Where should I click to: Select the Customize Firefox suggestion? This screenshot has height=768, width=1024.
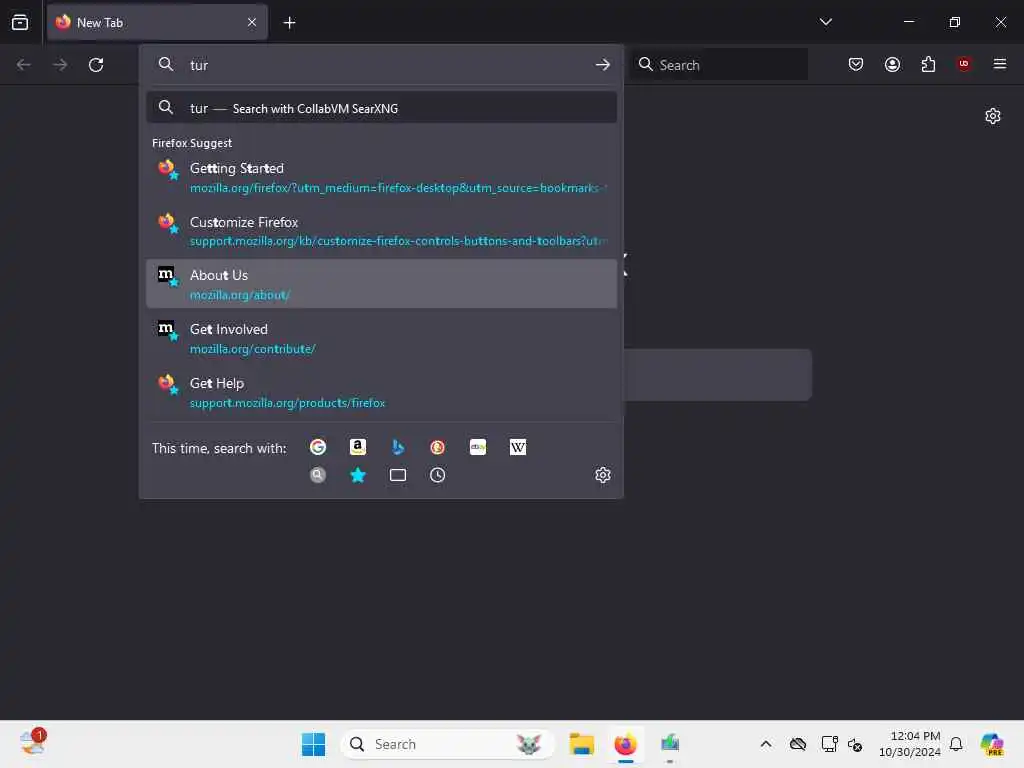(x=381, y=231)
